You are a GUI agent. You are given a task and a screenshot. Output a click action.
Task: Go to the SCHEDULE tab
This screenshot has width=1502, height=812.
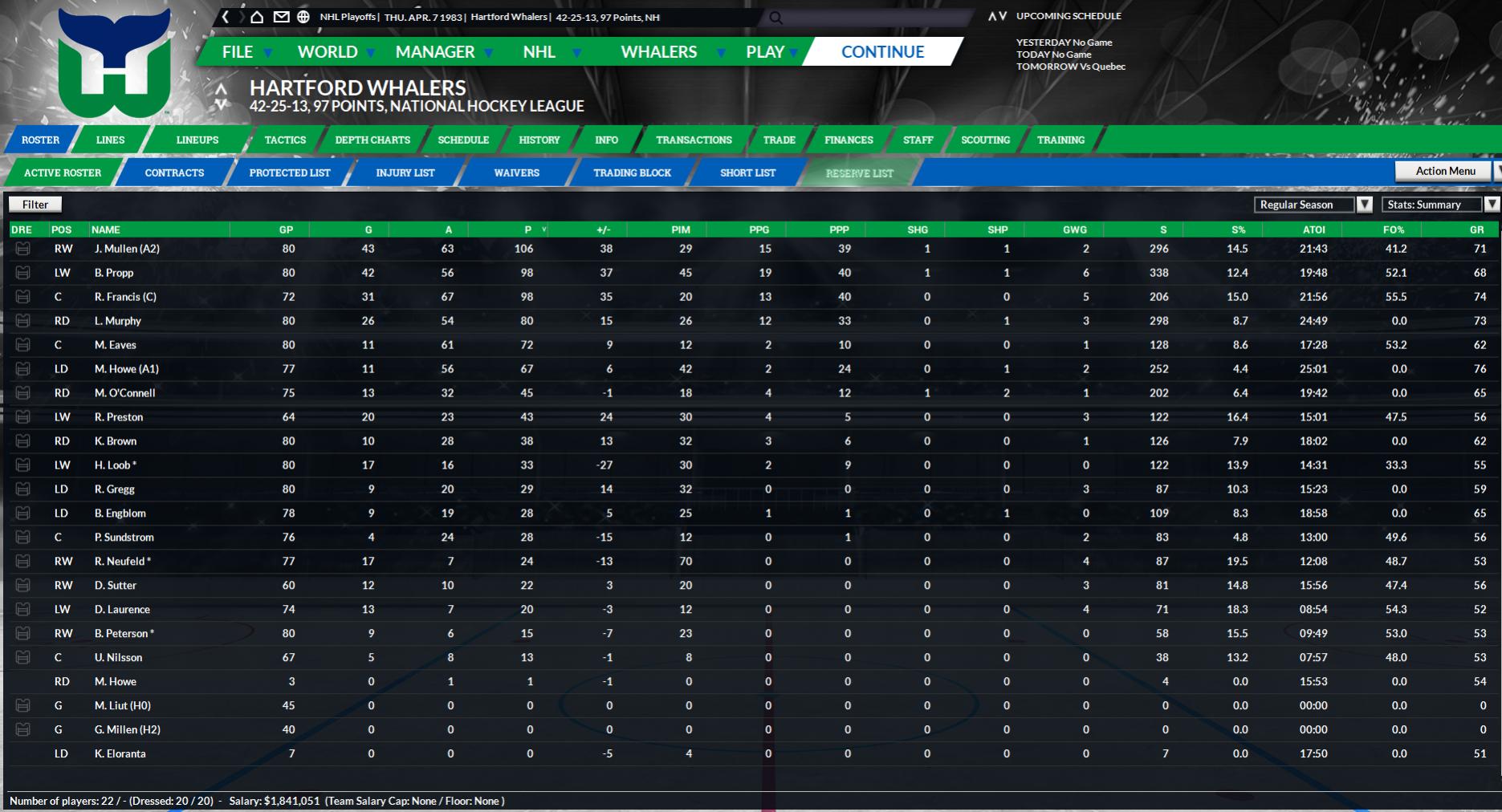point(463,140)
